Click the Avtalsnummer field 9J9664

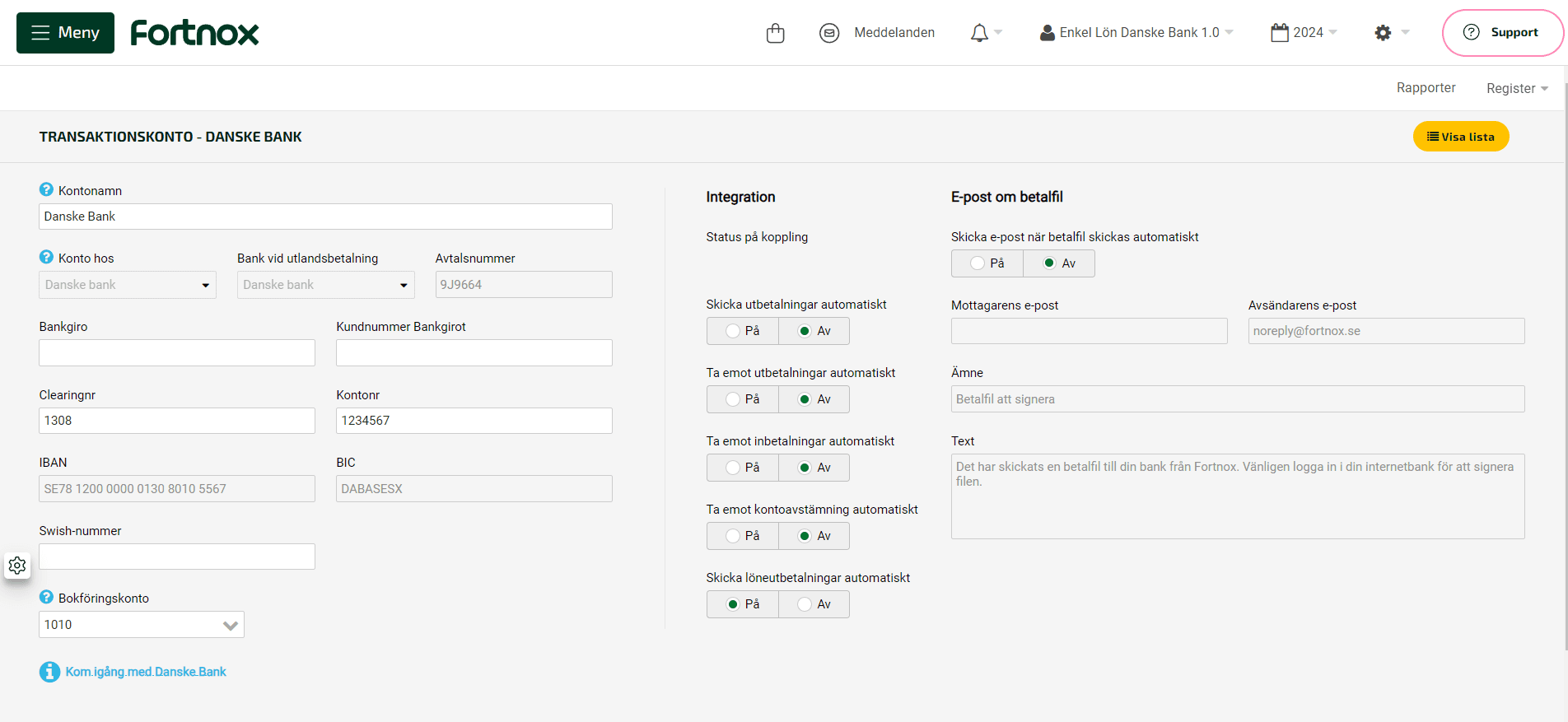(x=524, y=285)
